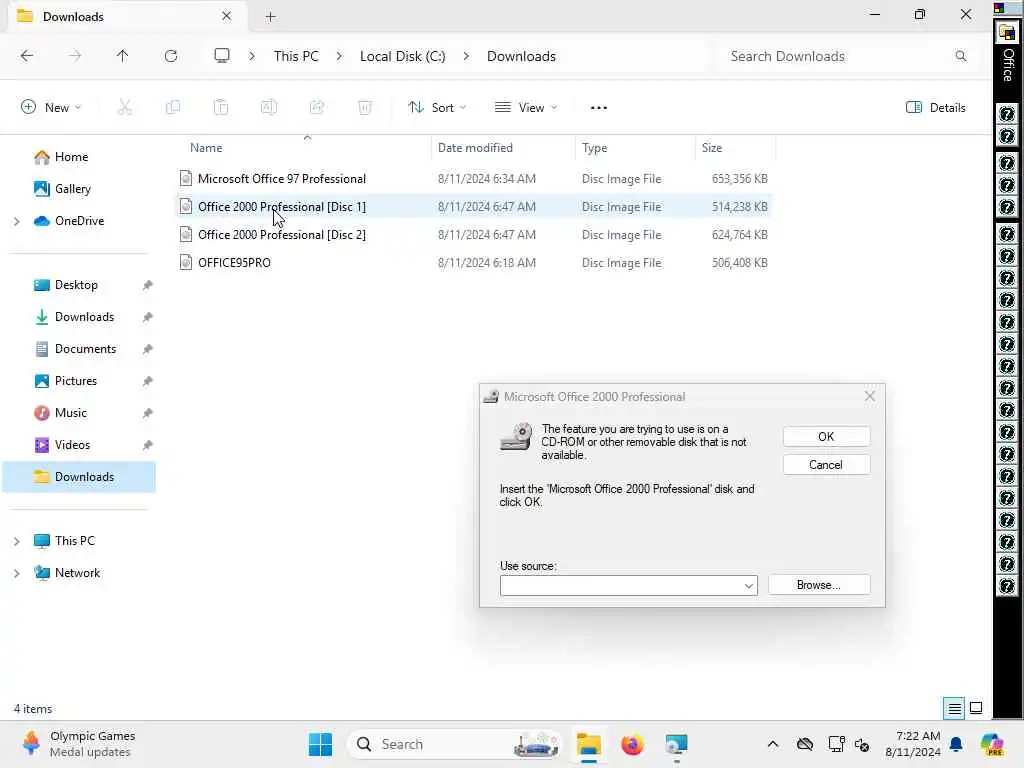Open the New item dropdown
The image size is (1024, 768).
tap(51, 107)
